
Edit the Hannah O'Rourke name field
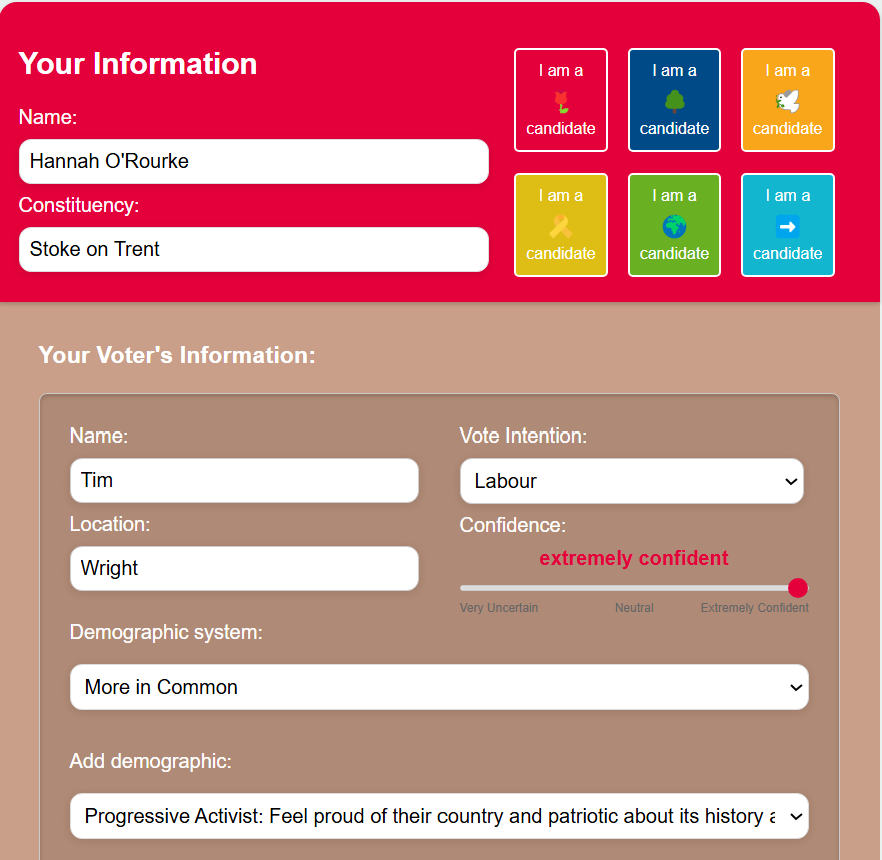click(254, 161)
